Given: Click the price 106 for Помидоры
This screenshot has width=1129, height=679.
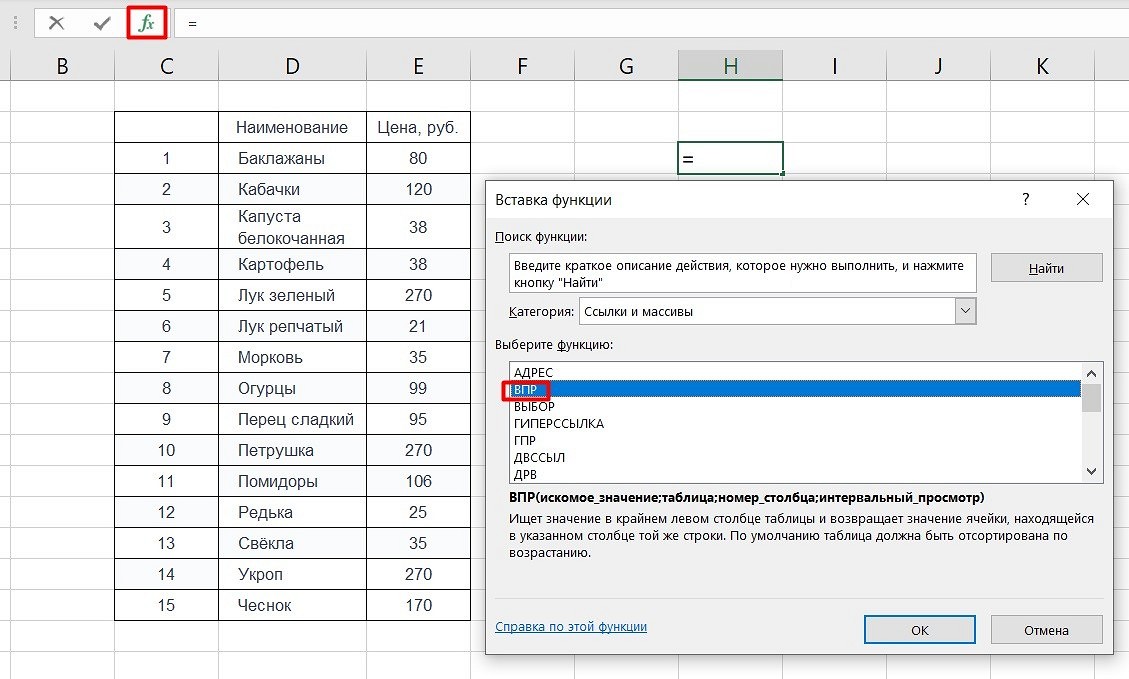Looking at the screenshot, I should point(418,481).
